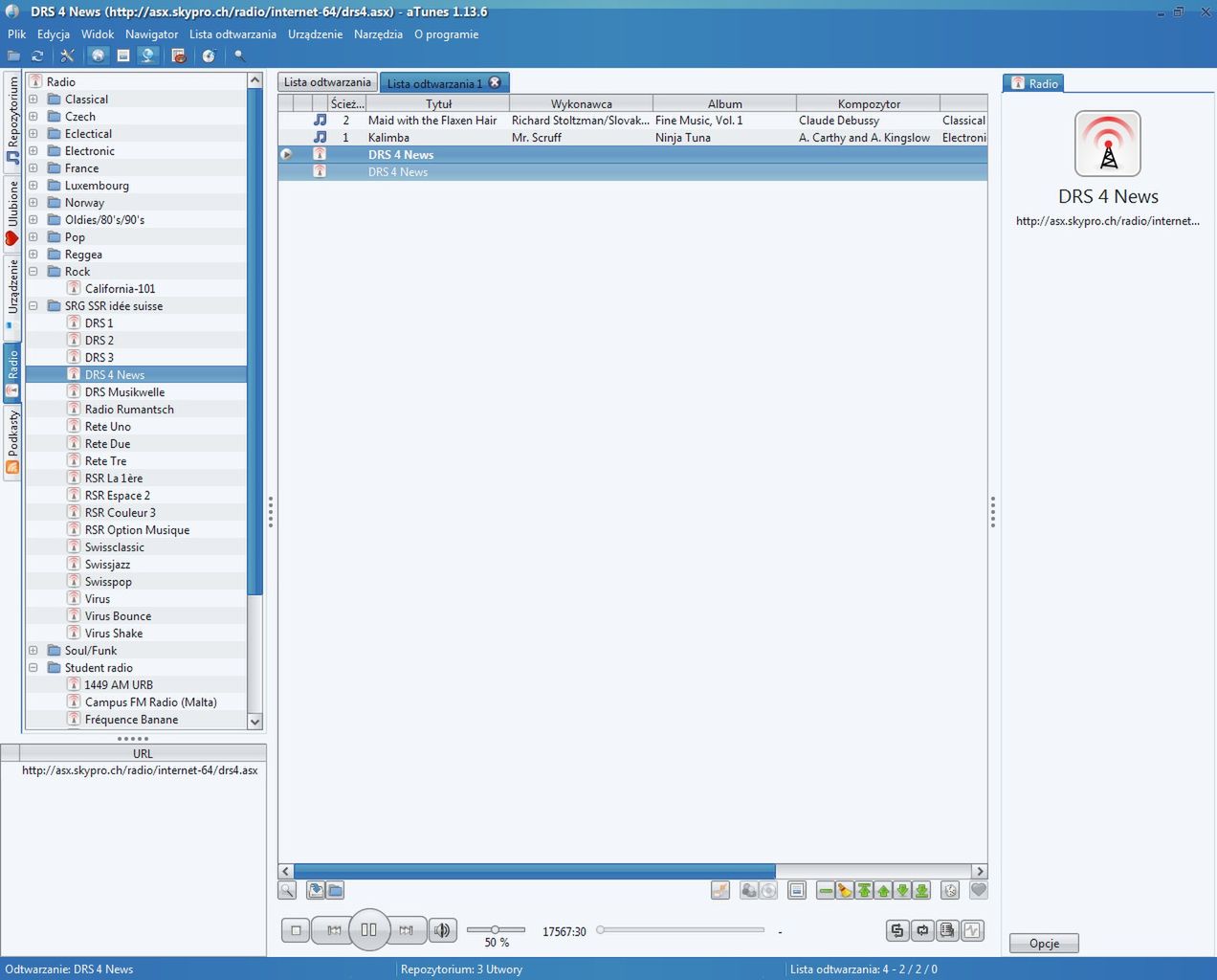Switch to the Lista odtwarzania tab
This screenshot has width=1217, height=980.
pyautogui.click(x=327, y=82)
